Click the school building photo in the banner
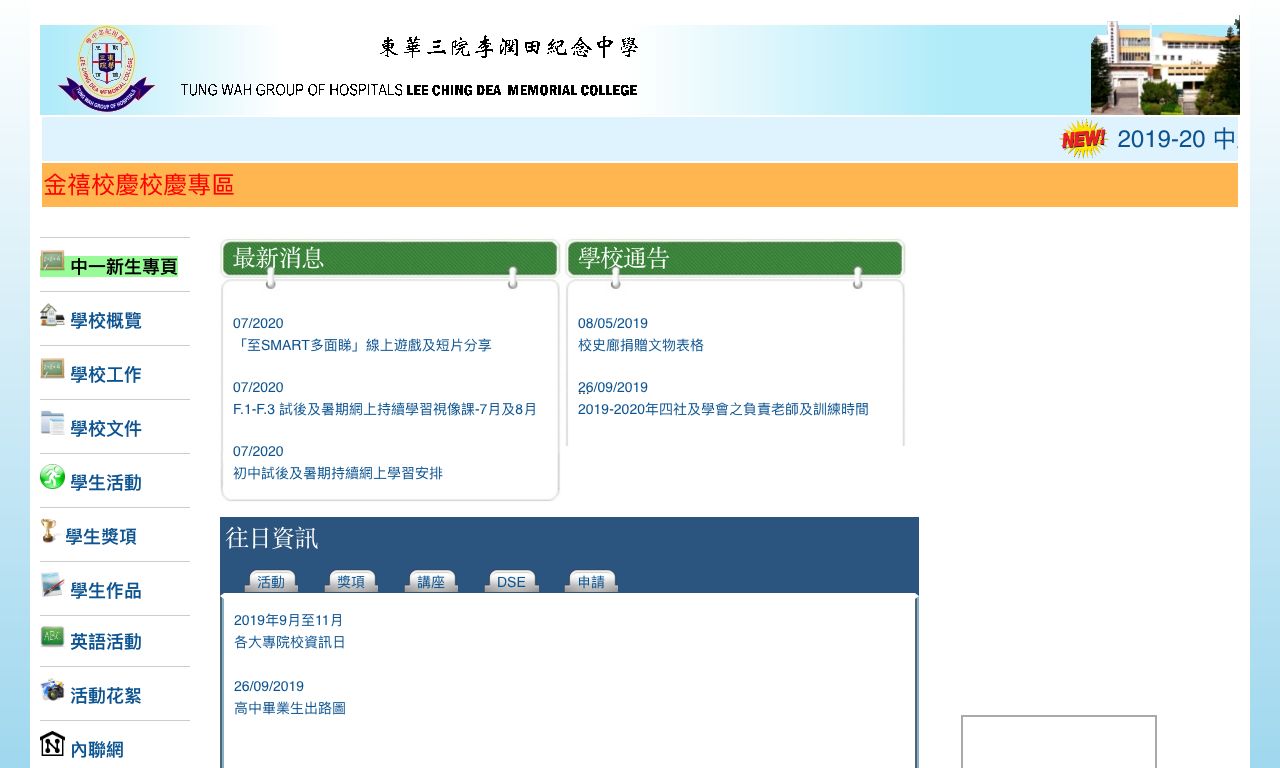This screenshot has width=1280, height=768. click(x=1164, y=68)
